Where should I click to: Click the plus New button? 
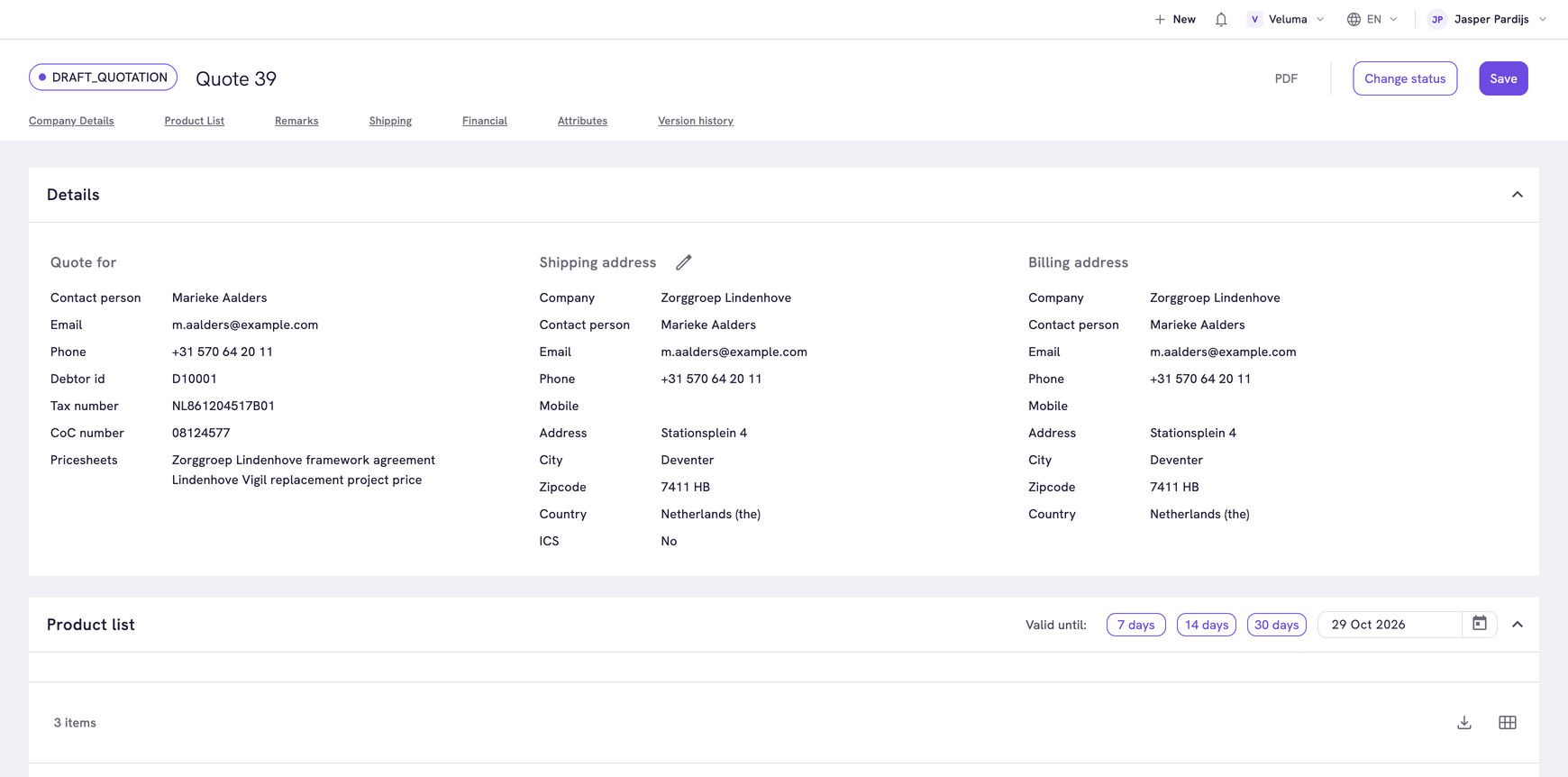pos(1175,19)
